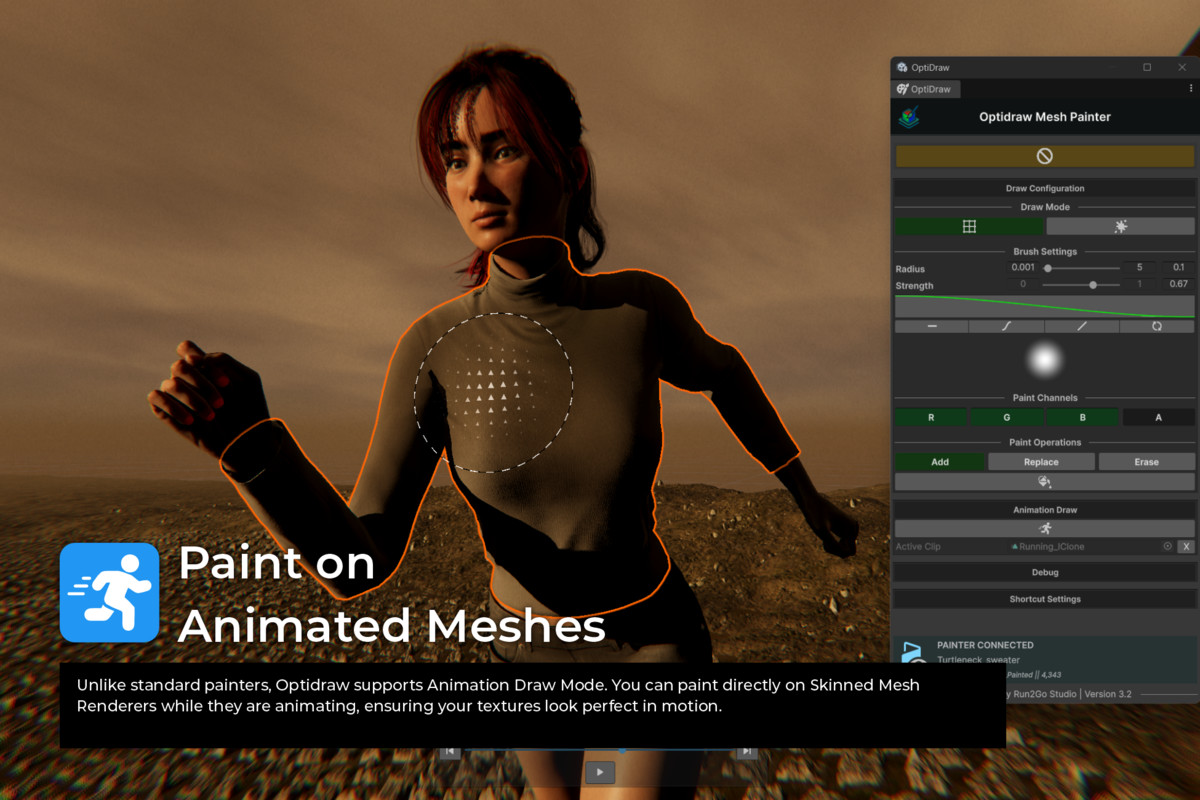Viewport: 1200px width, 800px height.
Task: Expand the Shortcut Settings section
Action: point(1044,599)
